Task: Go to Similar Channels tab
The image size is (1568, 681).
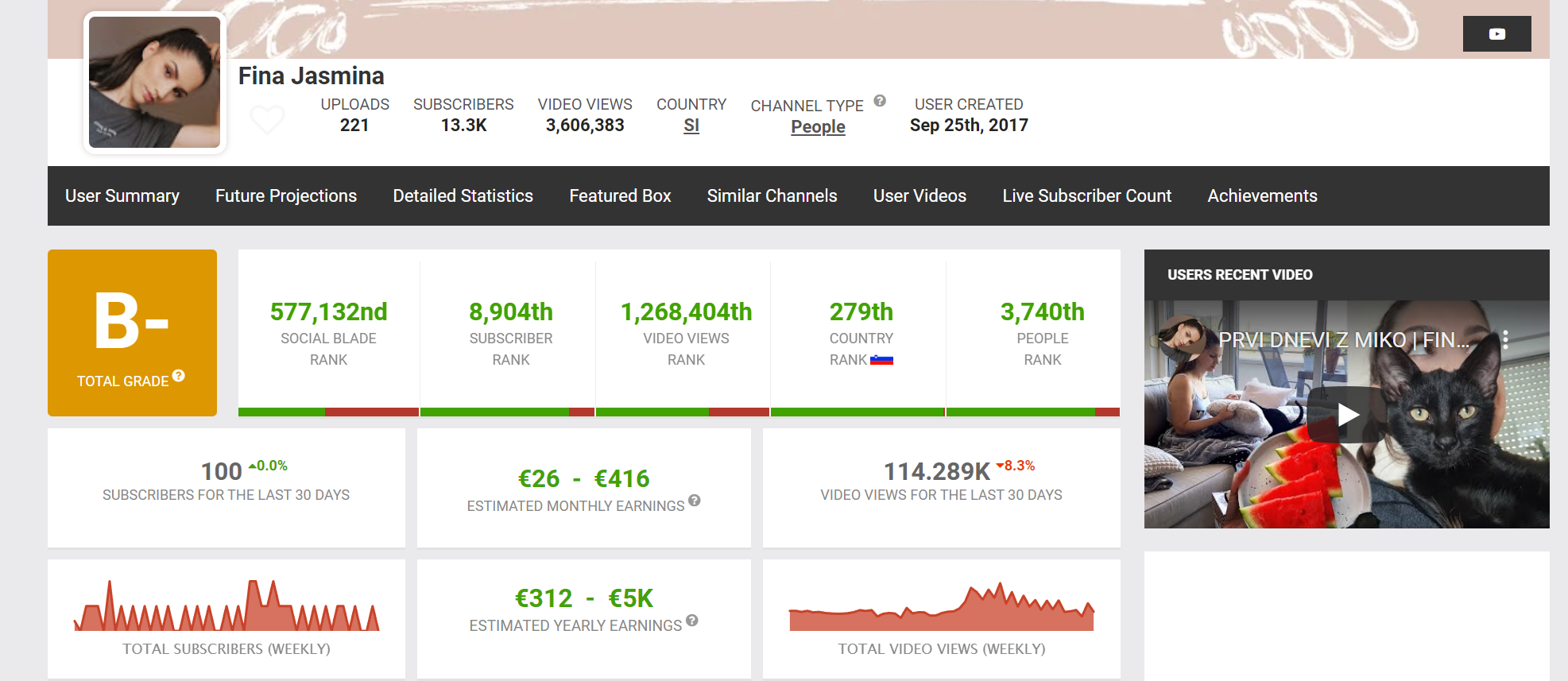Action: coord(772,195)
